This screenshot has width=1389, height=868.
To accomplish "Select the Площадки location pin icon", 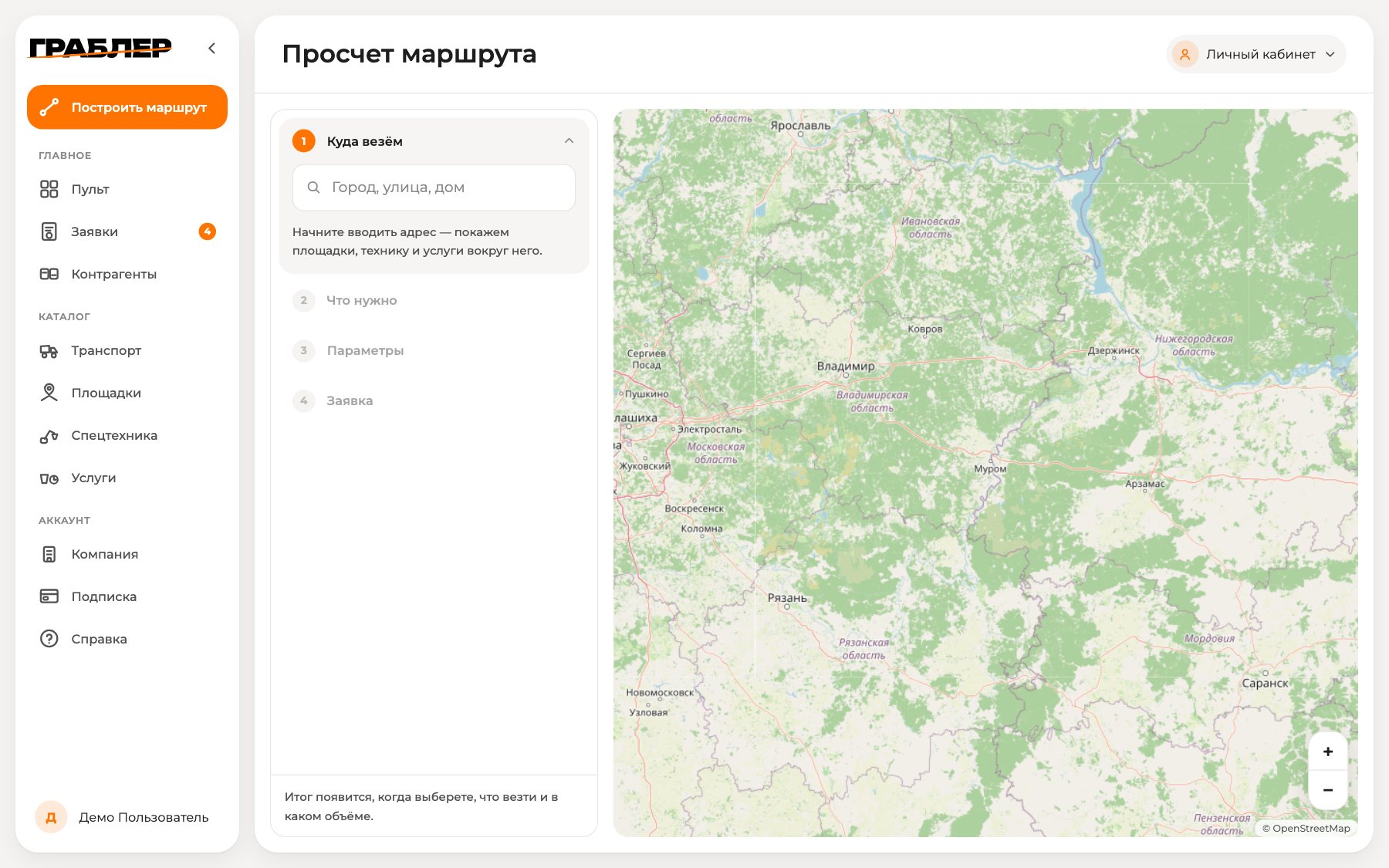I will 49,393.
